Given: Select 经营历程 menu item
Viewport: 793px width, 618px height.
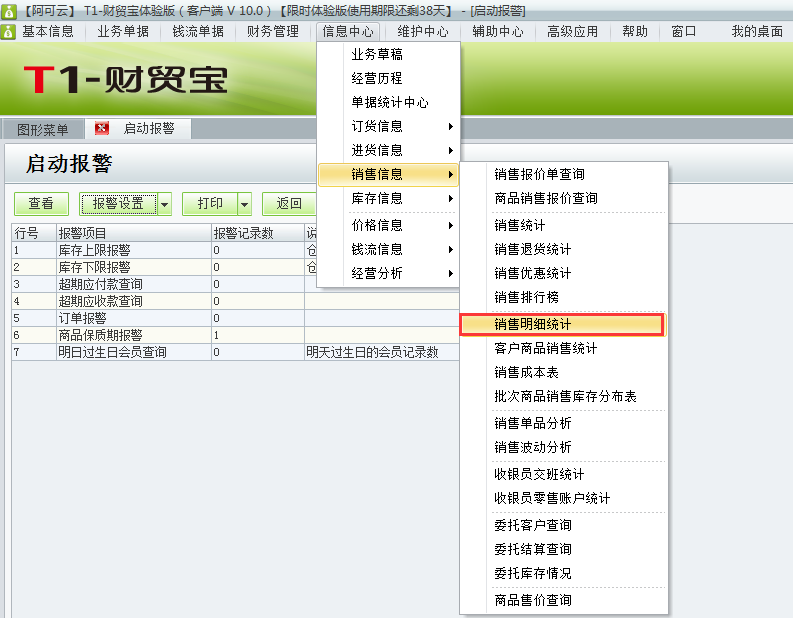Looking at the screenshot, I should pos(388,78).
